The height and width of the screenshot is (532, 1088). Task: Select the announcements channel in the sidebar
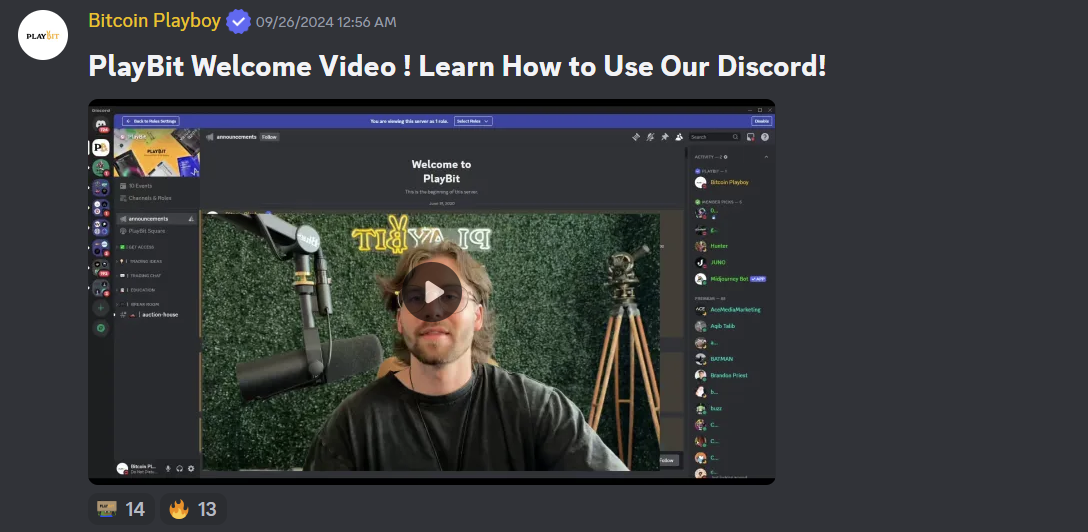click(156, 218)
